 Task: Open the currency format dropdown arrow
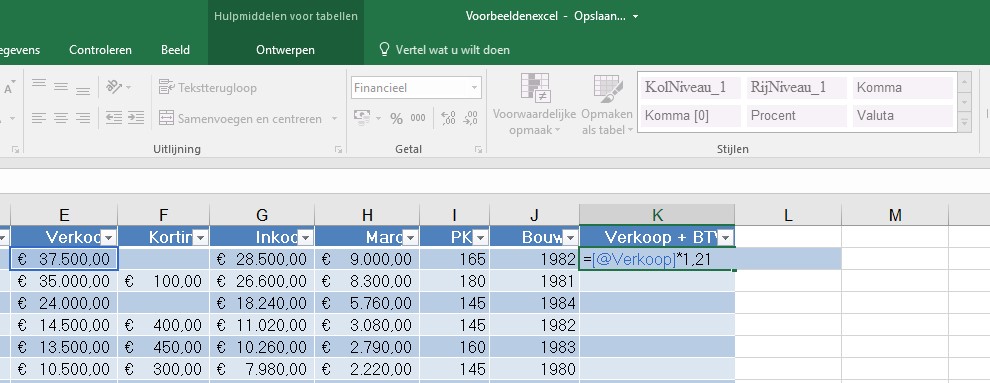(x=378, y=118)
